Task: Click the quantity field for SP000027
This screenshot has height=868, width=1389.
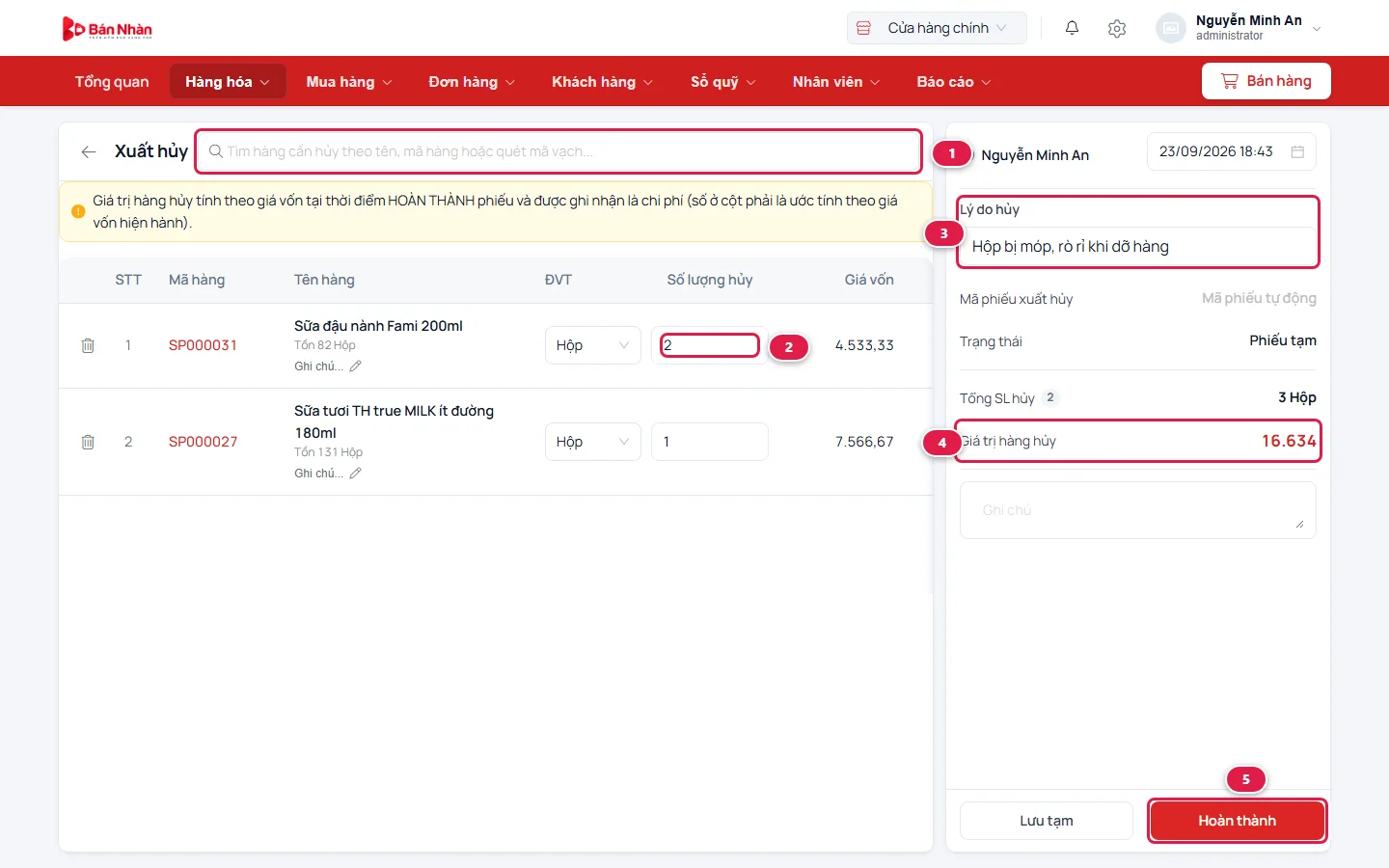Action: click(x=710, y=442)
